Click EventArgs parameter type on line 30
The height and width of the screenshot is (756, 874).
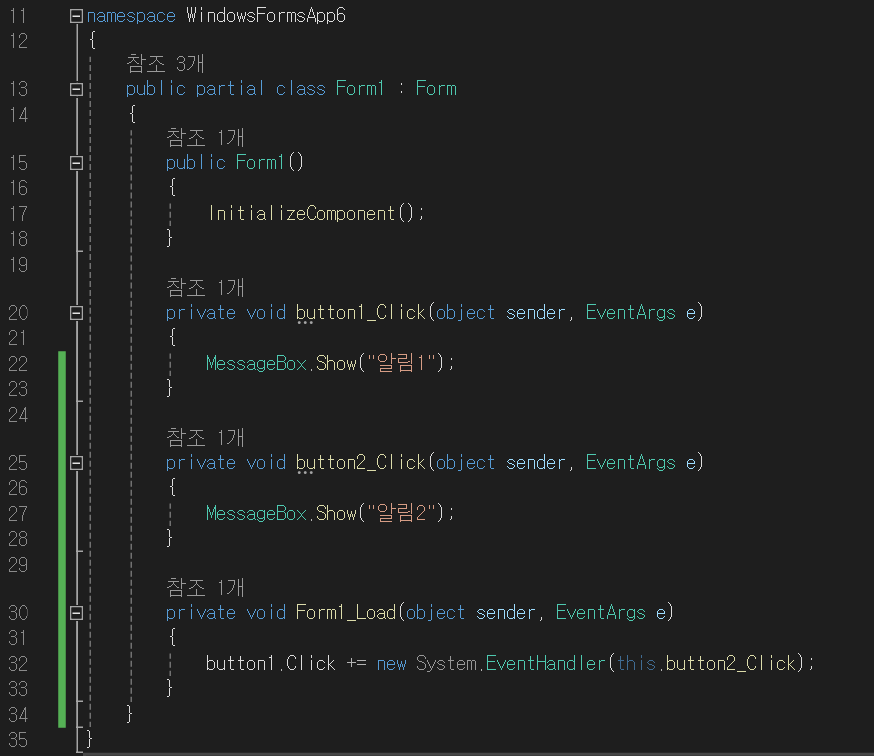click(x=600, y=612)
